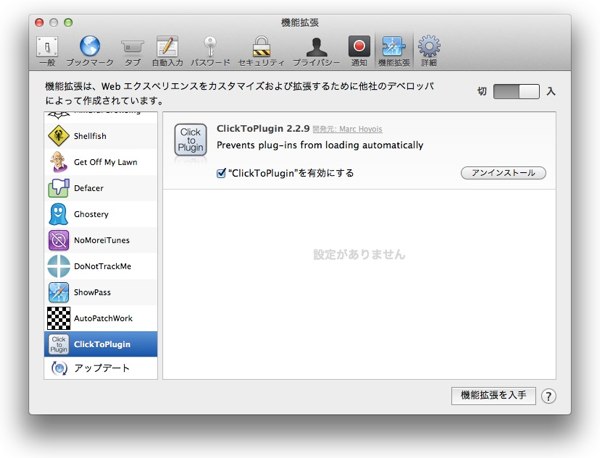Click the アンインストール (Uninstall) button

click(x=503, y=173)
